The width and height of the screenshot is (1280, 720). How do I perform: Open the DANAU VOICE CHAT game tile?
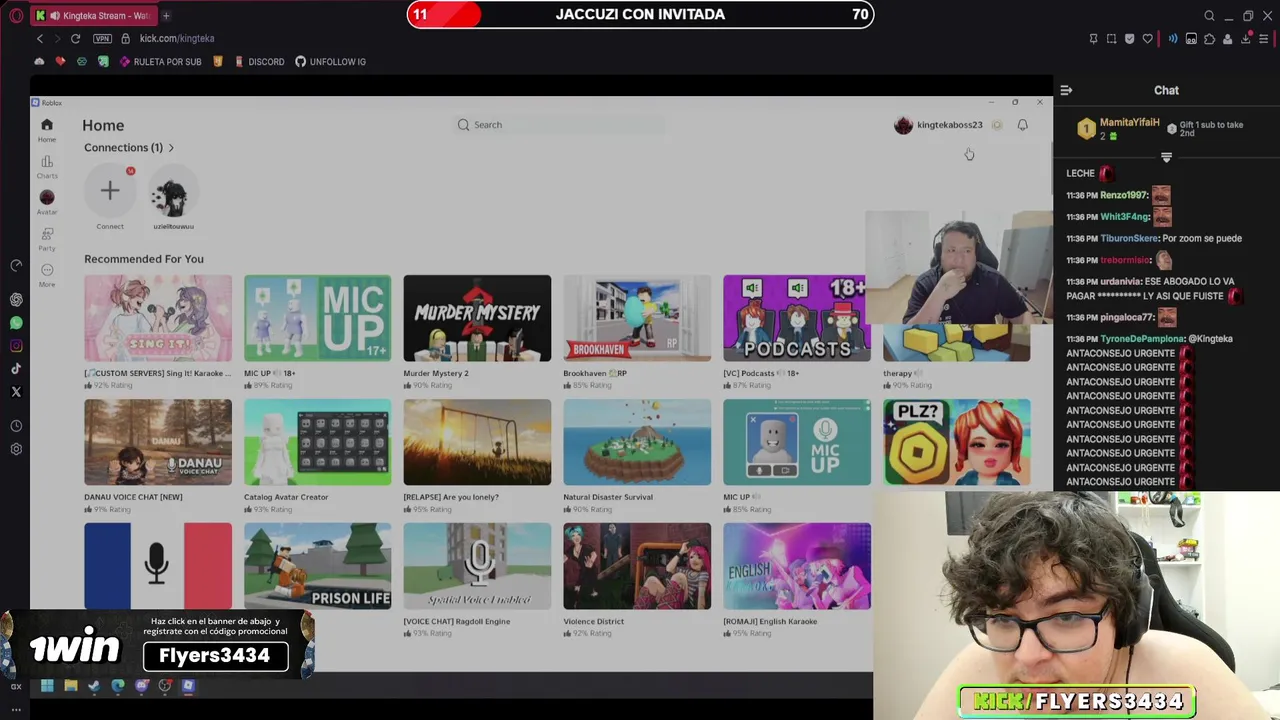pyautogui.click(x=158, y=442)
